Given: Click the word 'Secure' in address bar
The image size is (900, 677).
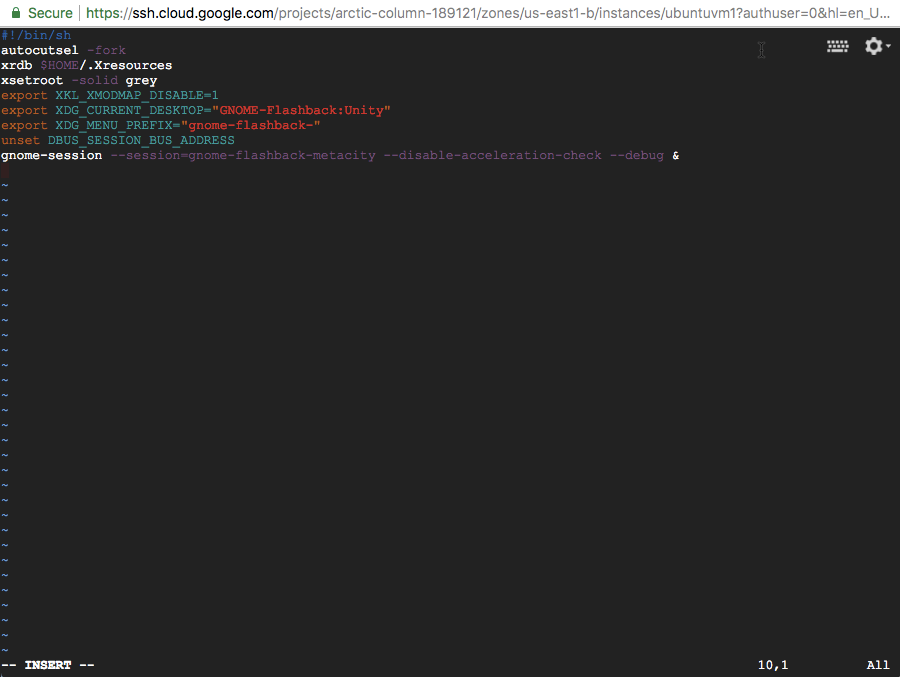Looking at the screenshot, I should (50, 13).
